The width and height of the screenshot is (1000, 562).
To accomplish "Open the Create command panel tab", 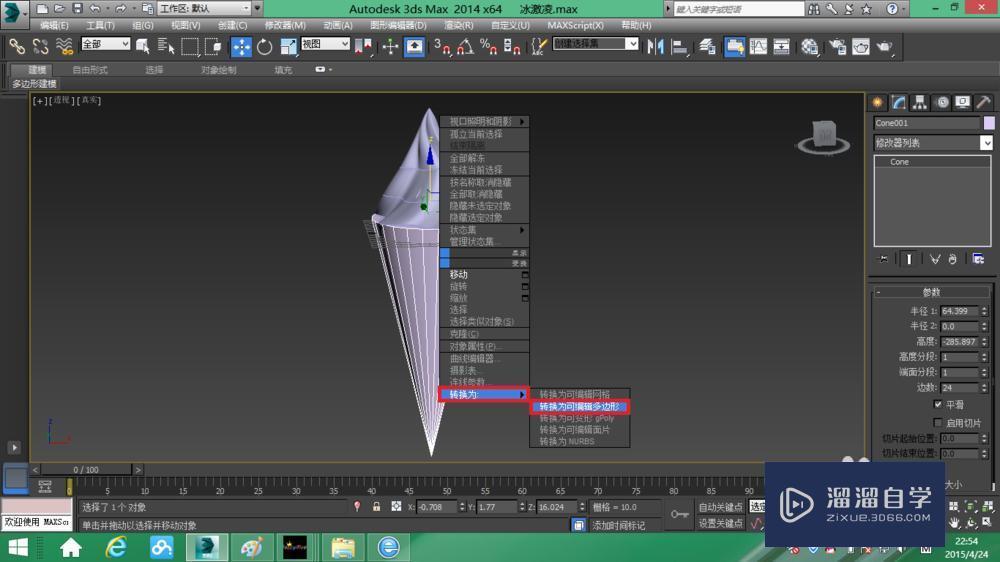I will click(x=878, y=102).
